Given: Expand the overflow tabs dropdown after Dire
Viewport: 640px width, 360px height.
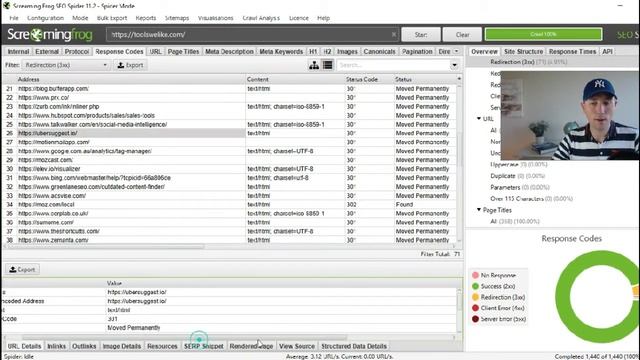Looking at the screenshot, I should [x=456, y=51].
